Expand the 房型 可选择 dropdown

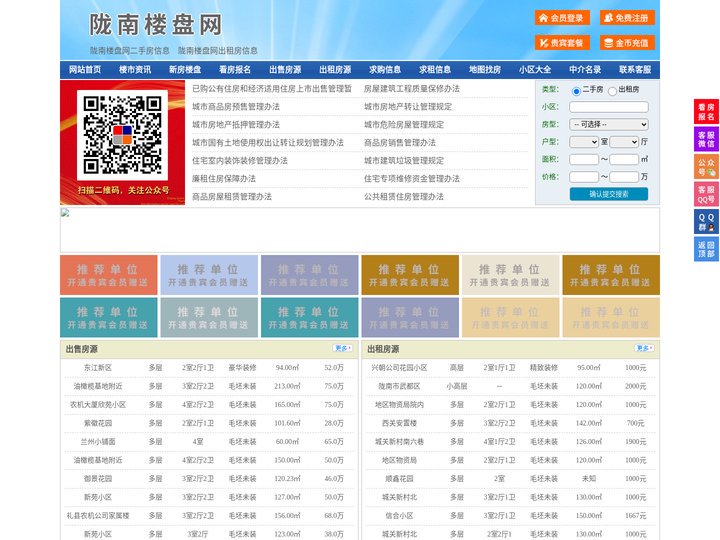(609, 124)
